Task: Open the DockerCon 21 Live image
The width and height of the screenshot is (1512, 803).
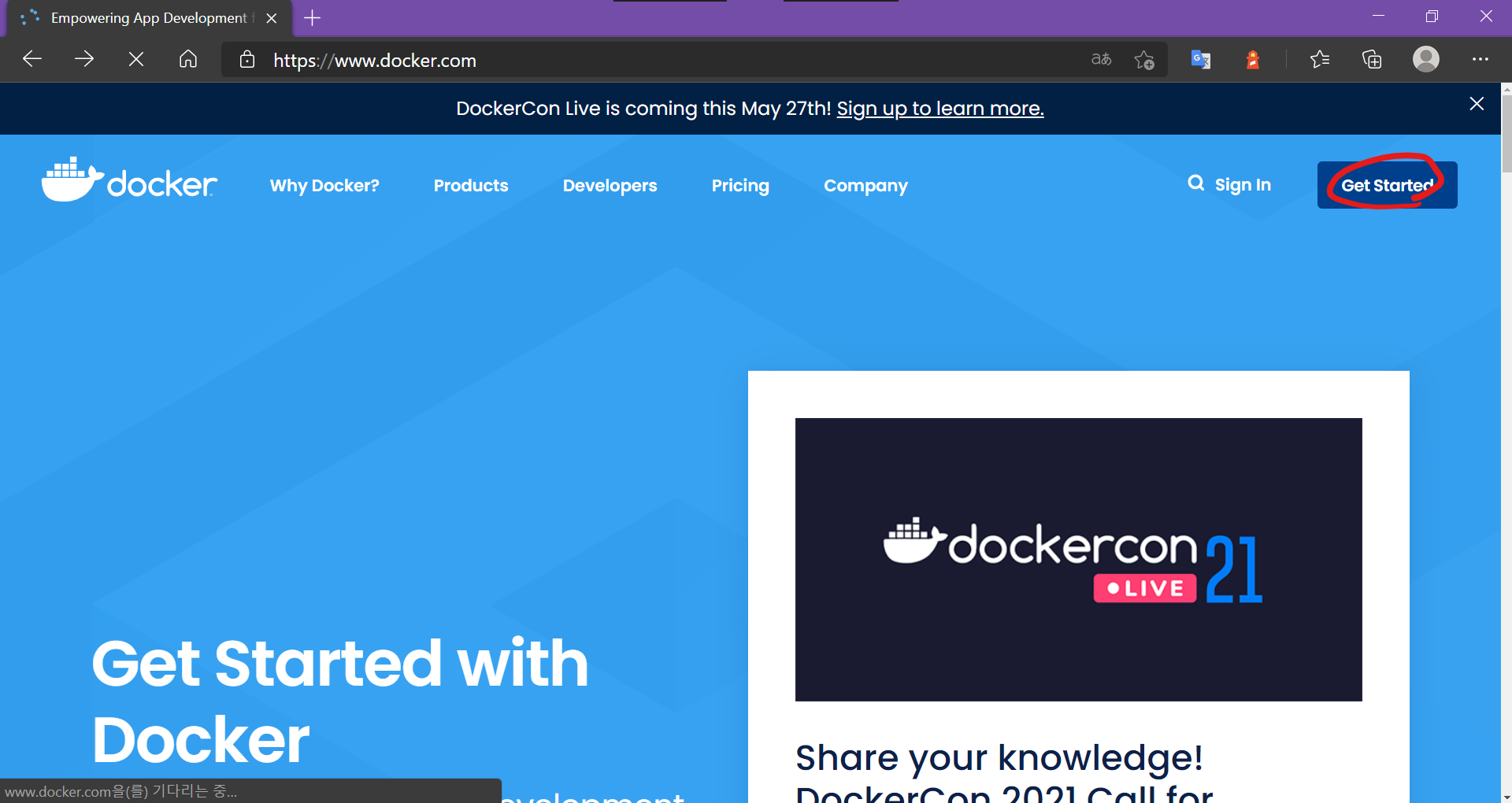Action: tap(1079, 560)
